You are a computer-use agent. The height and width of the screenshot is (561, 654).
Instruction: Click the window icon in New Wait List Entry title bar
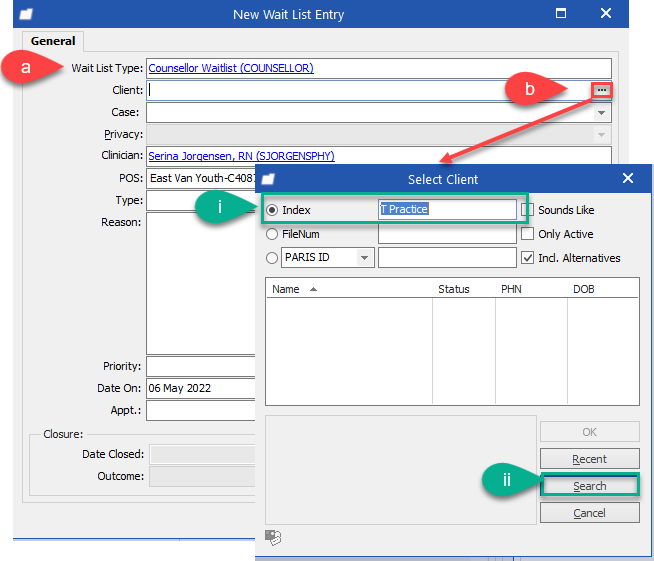[26, 14]
